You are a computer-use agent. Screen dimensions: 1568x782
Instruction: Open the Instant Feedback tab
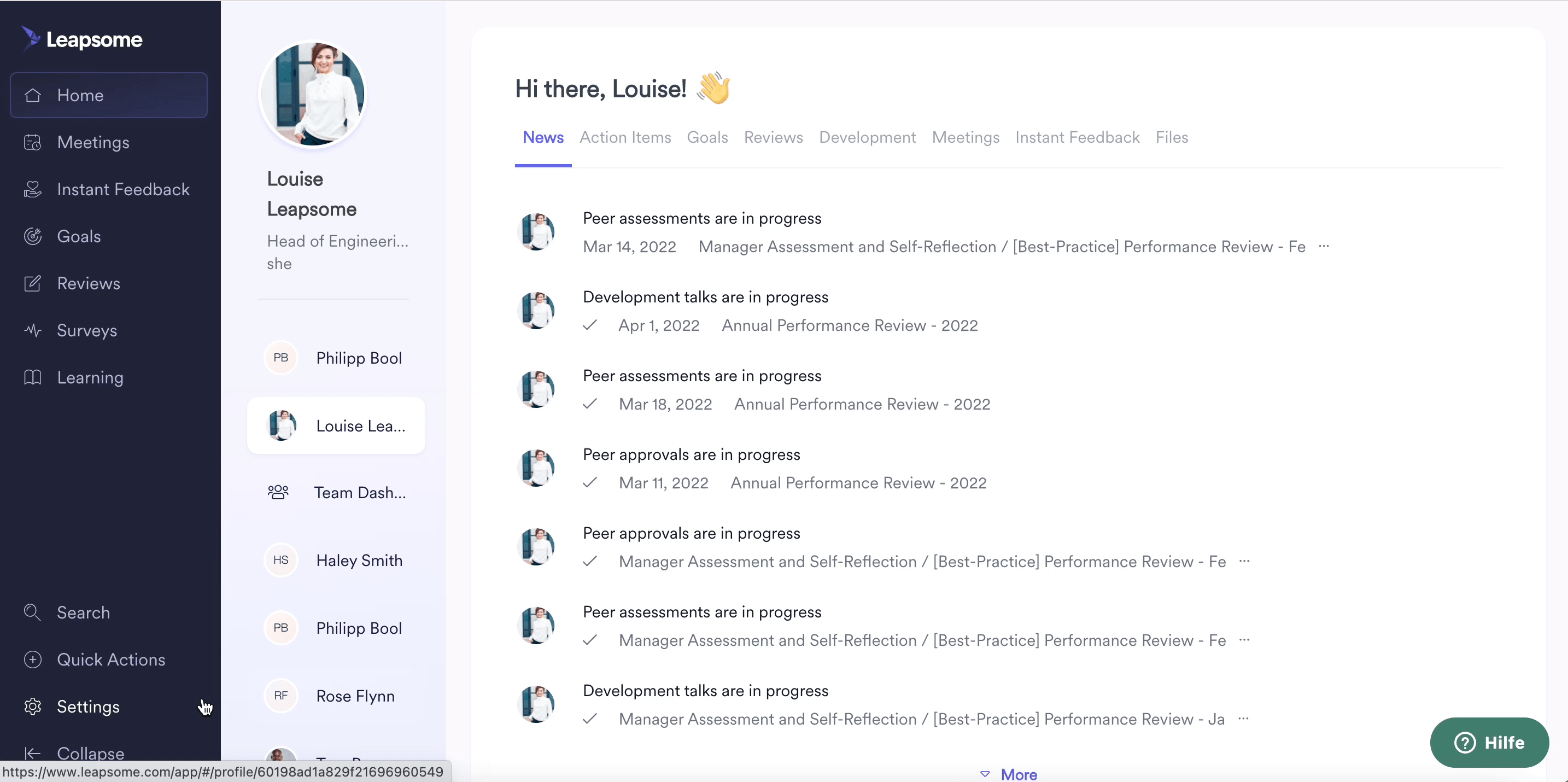[x=1078, y=137]
